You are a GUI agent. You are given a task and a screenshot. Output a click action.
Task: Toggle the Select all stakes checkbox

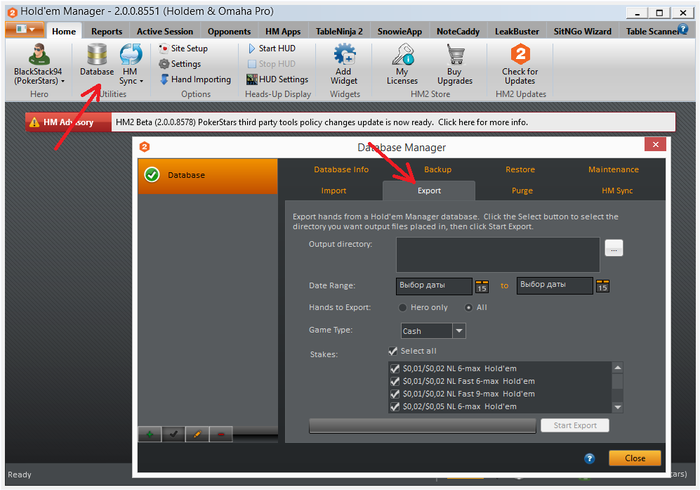coord(393,351)
